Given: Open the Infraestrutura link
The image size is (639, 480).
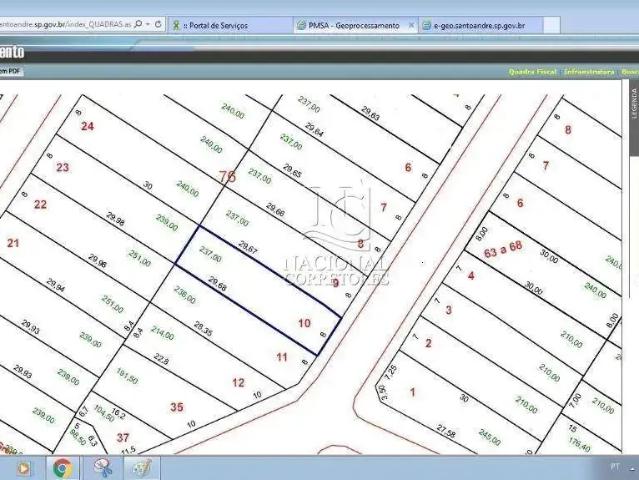Looking at the screenshot, I should pos(589,72).
